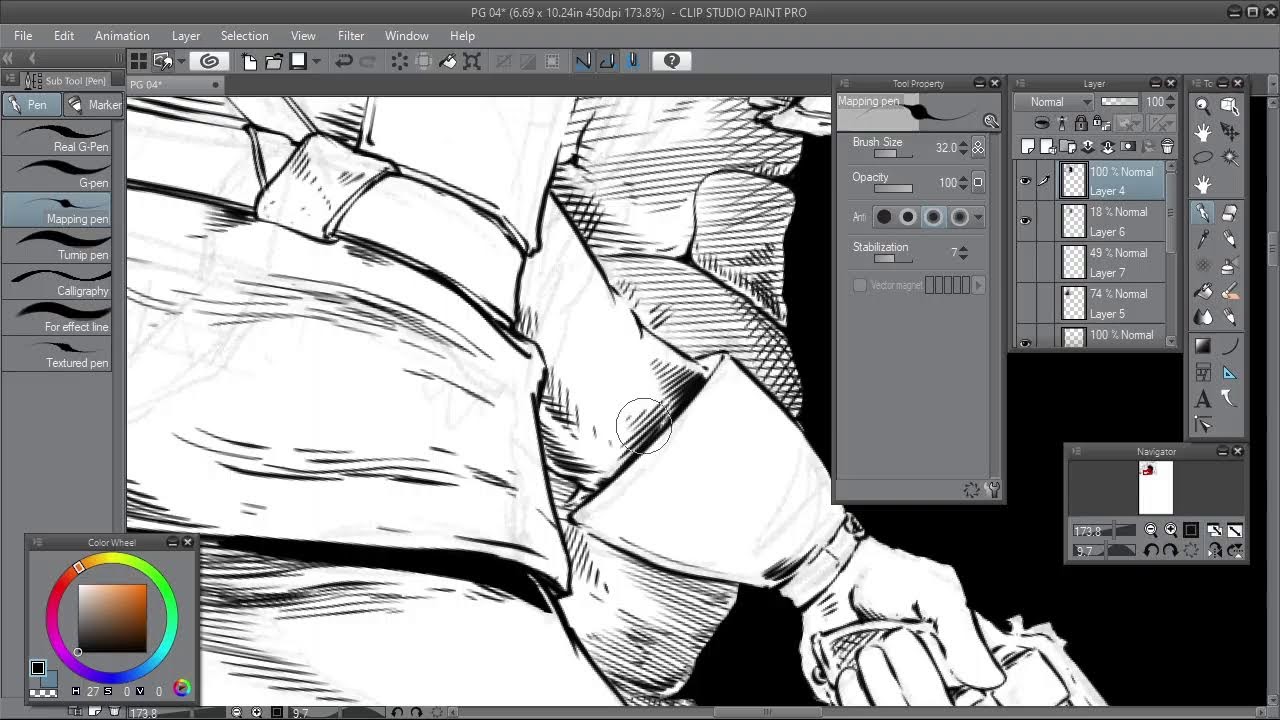Choose the Gradient tool
Viewport: 1280px width, 720px height.
pyautogui.click(x=1203, y=346)
